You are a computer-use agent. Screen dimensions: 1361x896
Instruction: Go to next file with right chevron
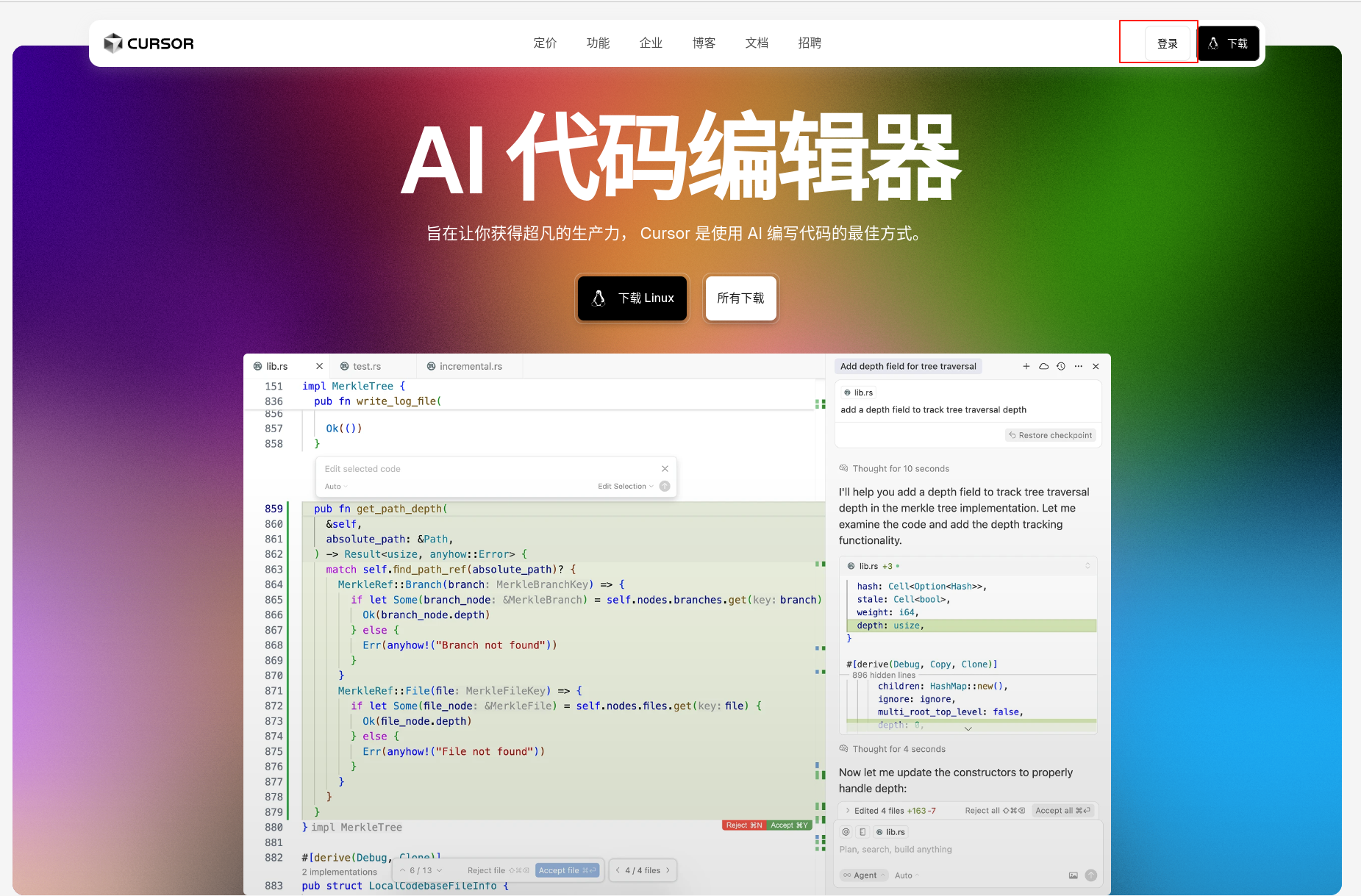tap(668, 870)
